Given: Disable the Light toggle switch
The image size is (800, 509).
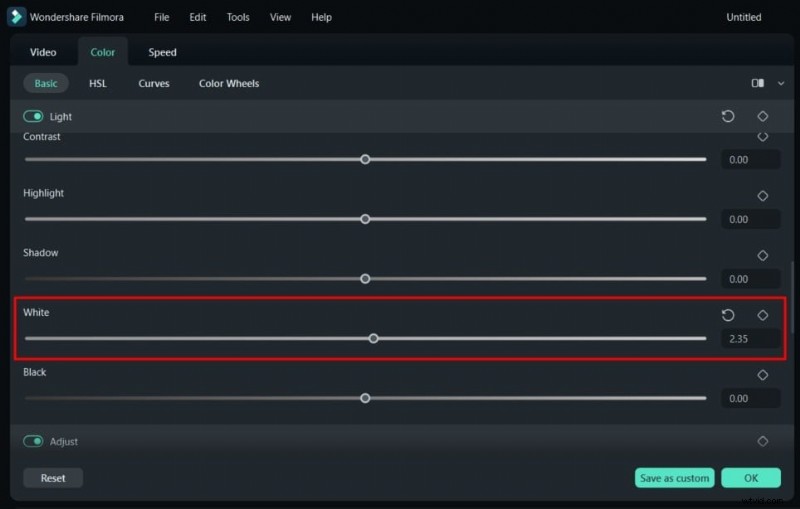Looking at the screenshot, I should [x=34, y=117].
